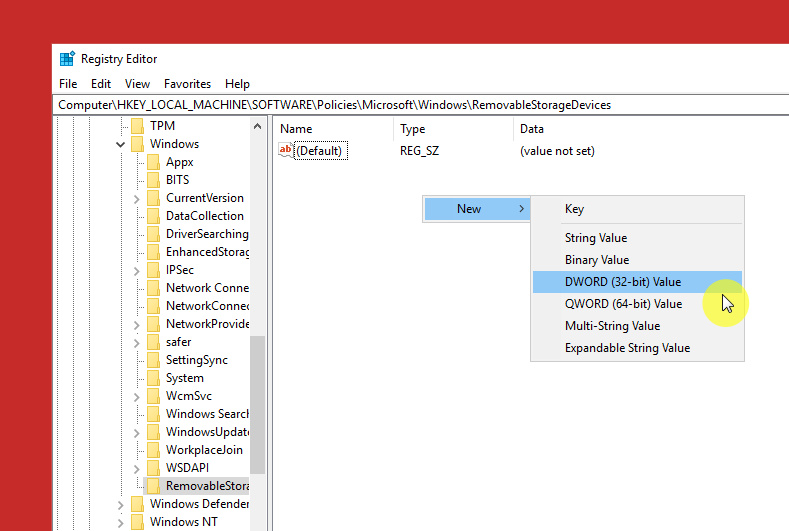Expand the WcmSvc key
The width and height of the screenshot is (789, 531).
click(x=136, y=397)
